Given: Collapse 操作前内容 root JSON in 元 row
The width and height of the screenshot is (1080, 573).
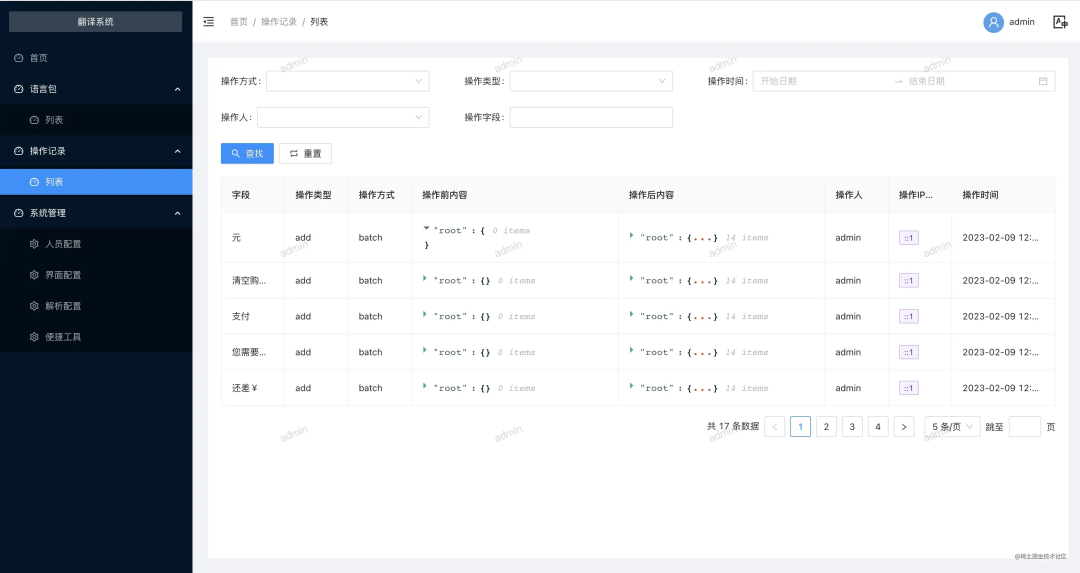Looking at the screenshot, I should point(426,228).
